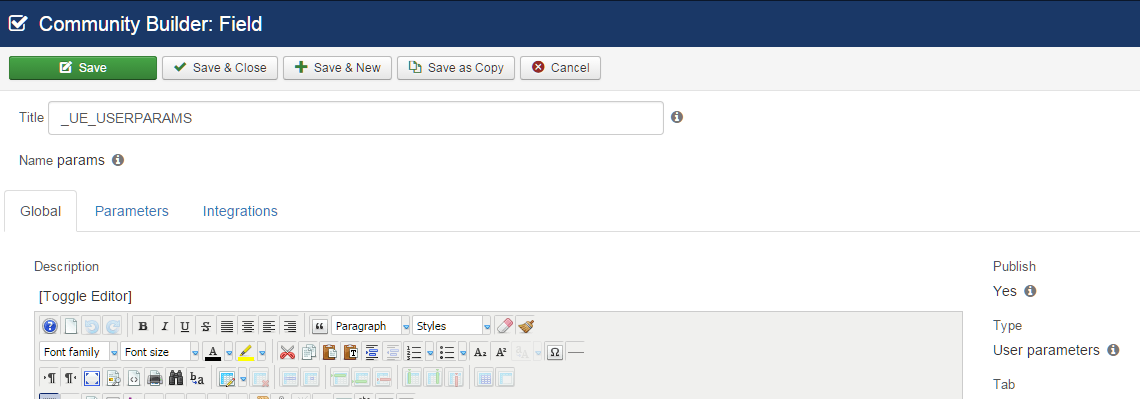Apply the black text color swatch

(213, 352)
